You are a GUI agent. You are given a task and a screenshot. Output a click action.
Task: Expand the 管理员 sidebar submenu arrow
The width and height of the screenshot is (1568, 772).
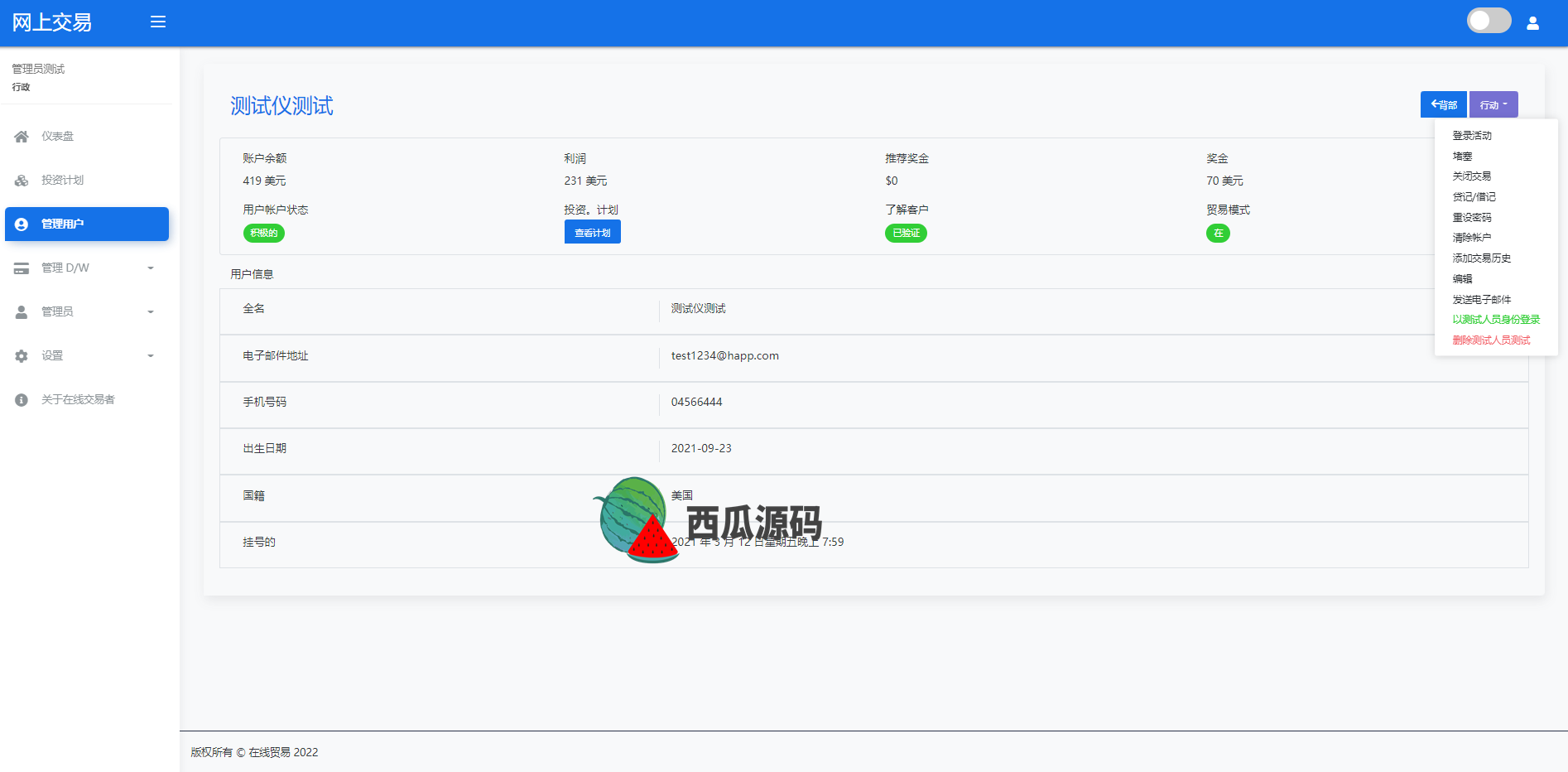(x=151, y=312)
